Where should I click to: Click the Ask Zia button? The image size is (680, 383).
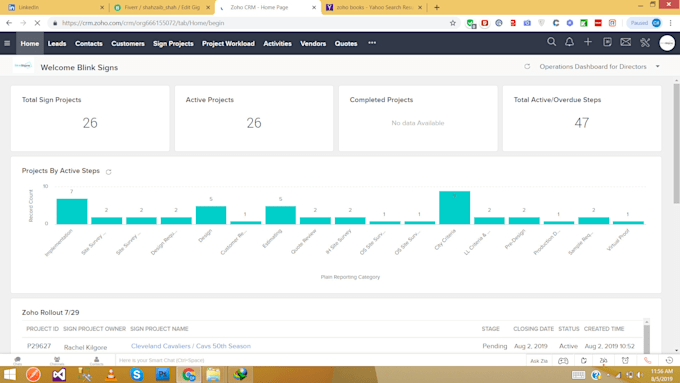539,360
